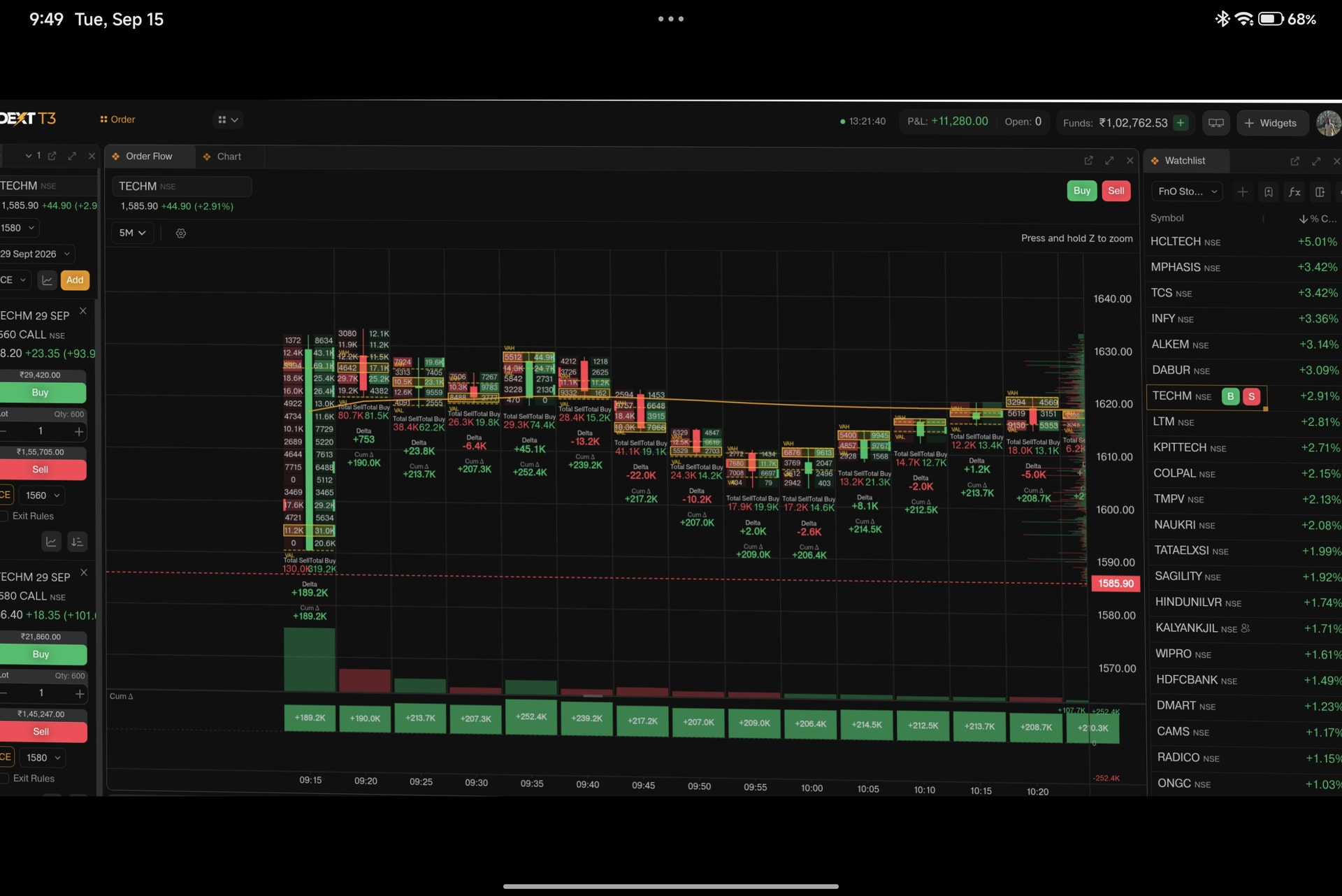The width and height of the screenshot is (1342, 896).
Task: Click Sell on the 1560 CALL card
Action: 42,470
